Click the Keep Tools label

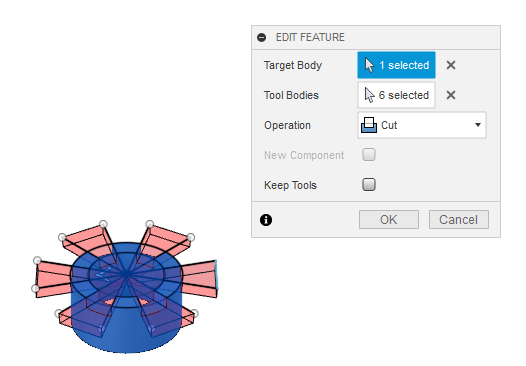290,185
